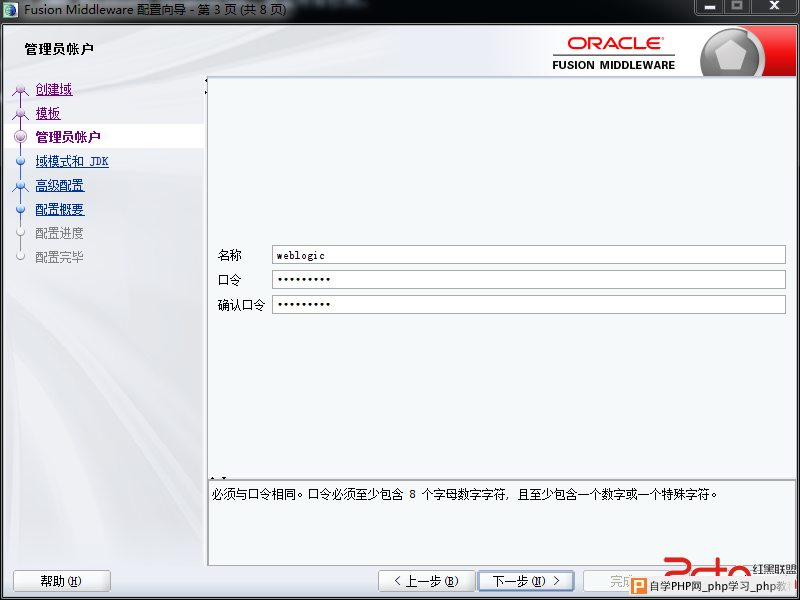Image resolution: width=800 pixels, height=600 pixels.
Task: Click the 确认口令 field label
Action: coord(241,305)
